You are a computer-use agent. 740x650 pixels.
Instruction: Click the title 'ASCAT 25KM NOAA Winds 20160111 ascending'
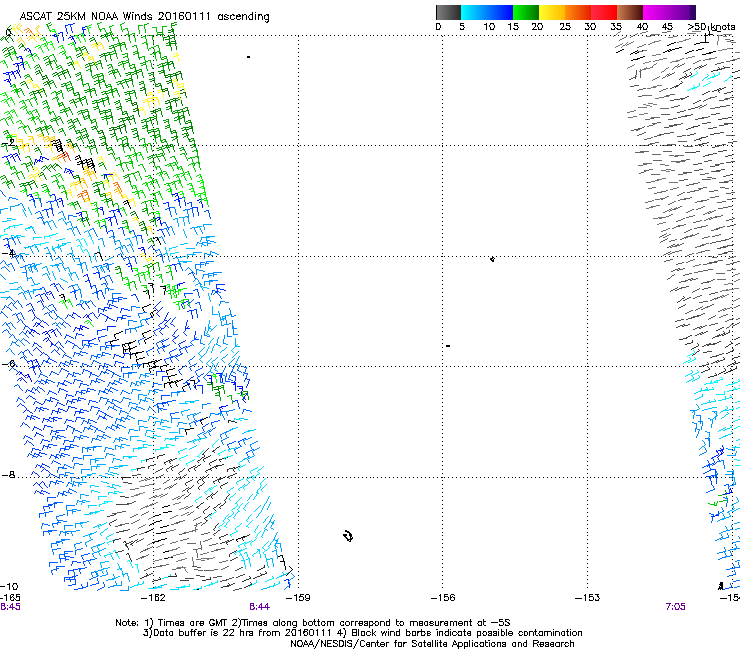144,17
